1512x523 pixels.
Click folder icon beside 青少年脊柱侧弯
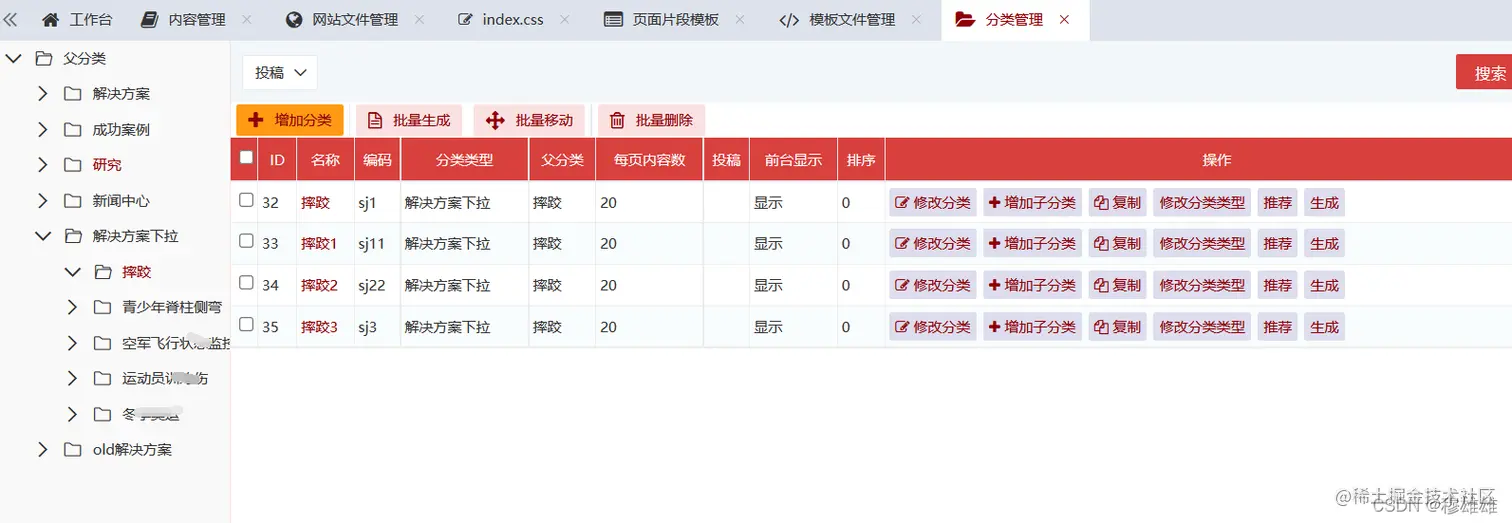point(102,307)
